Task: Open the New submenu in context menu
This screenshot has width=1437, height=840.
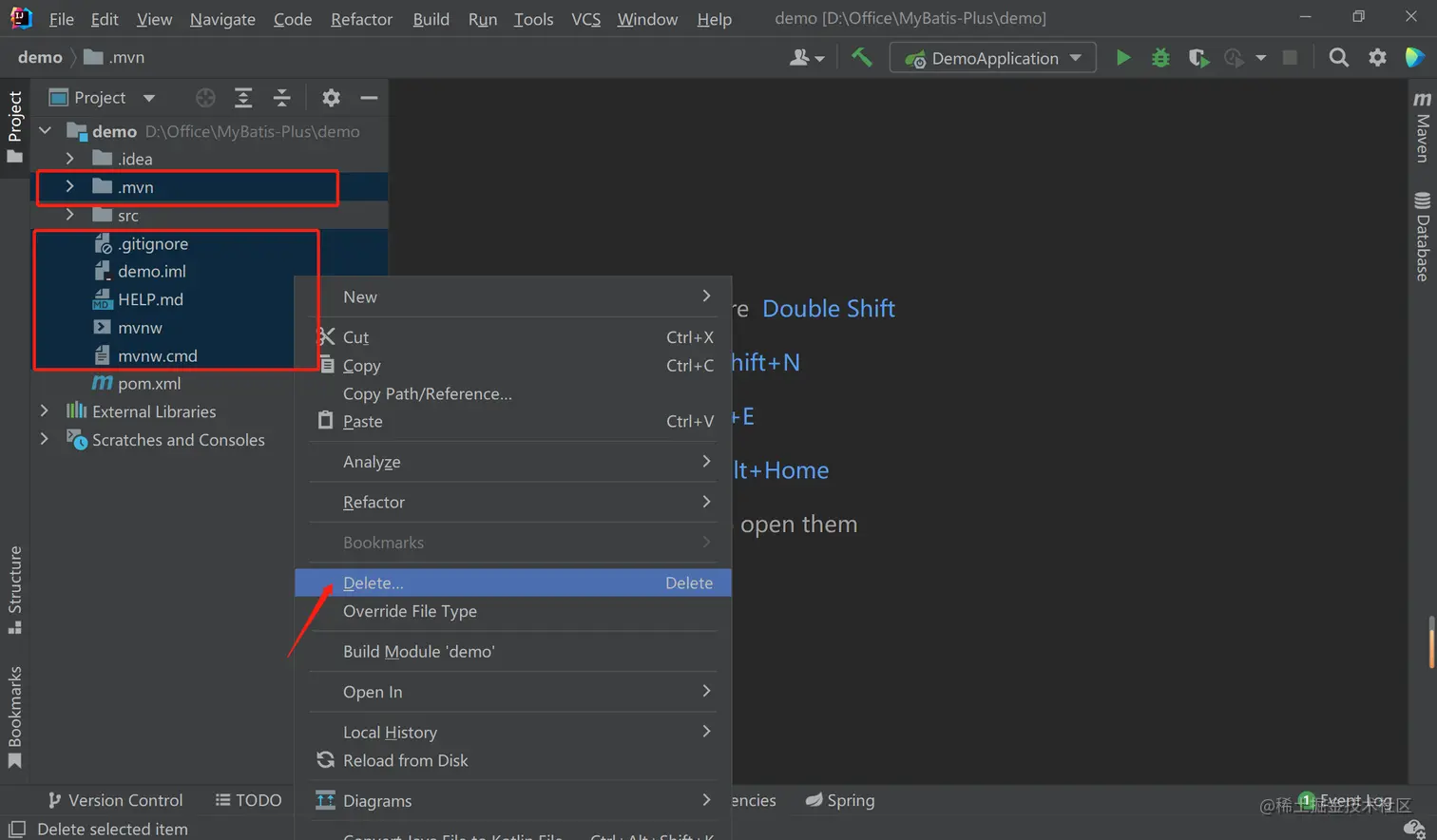Action: point(513,296)
